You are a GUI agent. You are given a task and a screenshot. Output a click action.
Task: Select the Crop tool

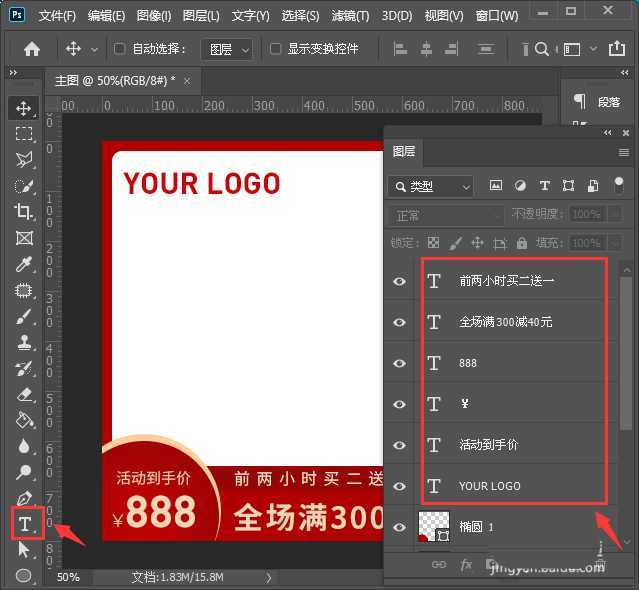click(24, 212)
